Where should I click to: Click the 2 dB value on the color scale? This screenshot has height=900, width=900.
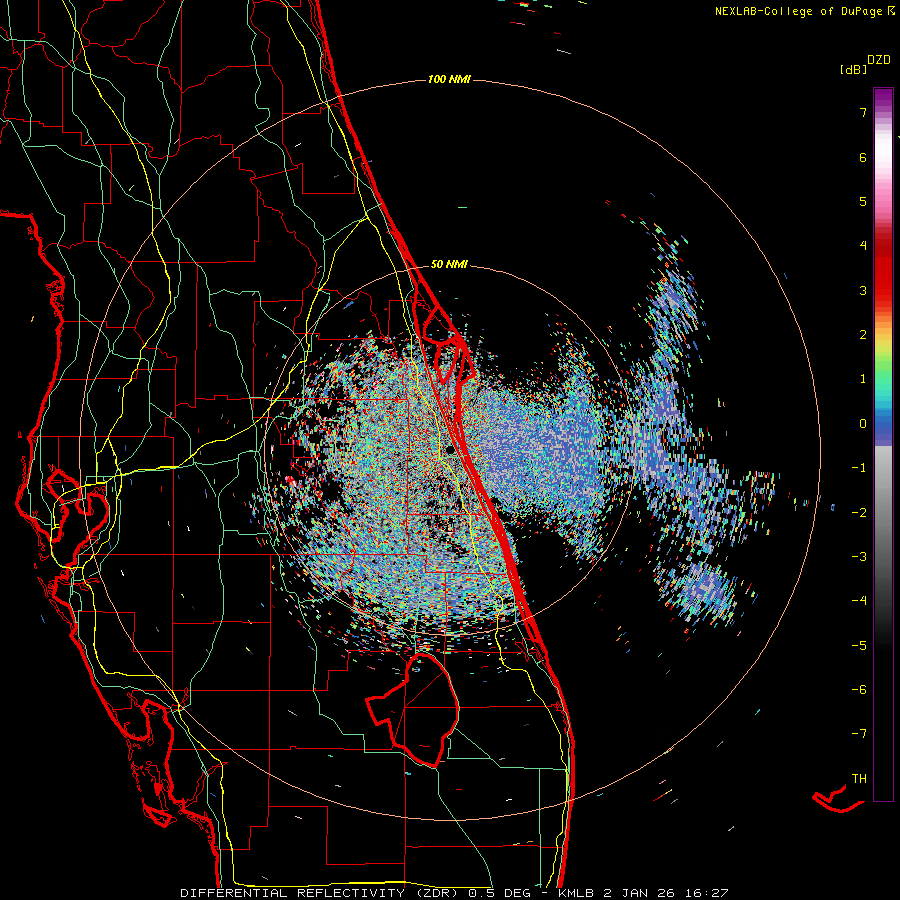pyautogui.click(x=863, y=335)
